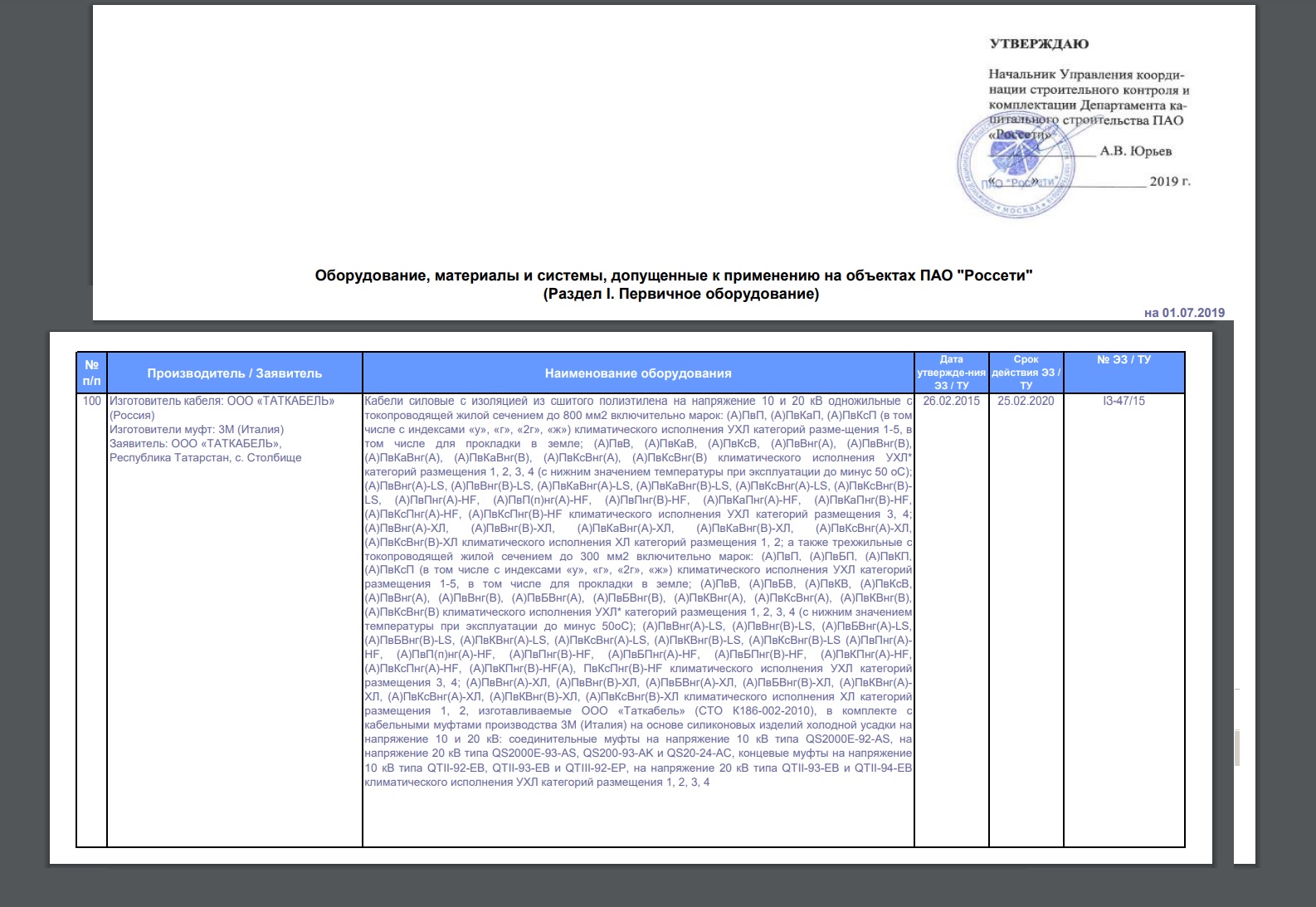This screenshot has width=1316, height=907.
Task: Click the date text на 01.07.2019
Action: point(1184,313)
